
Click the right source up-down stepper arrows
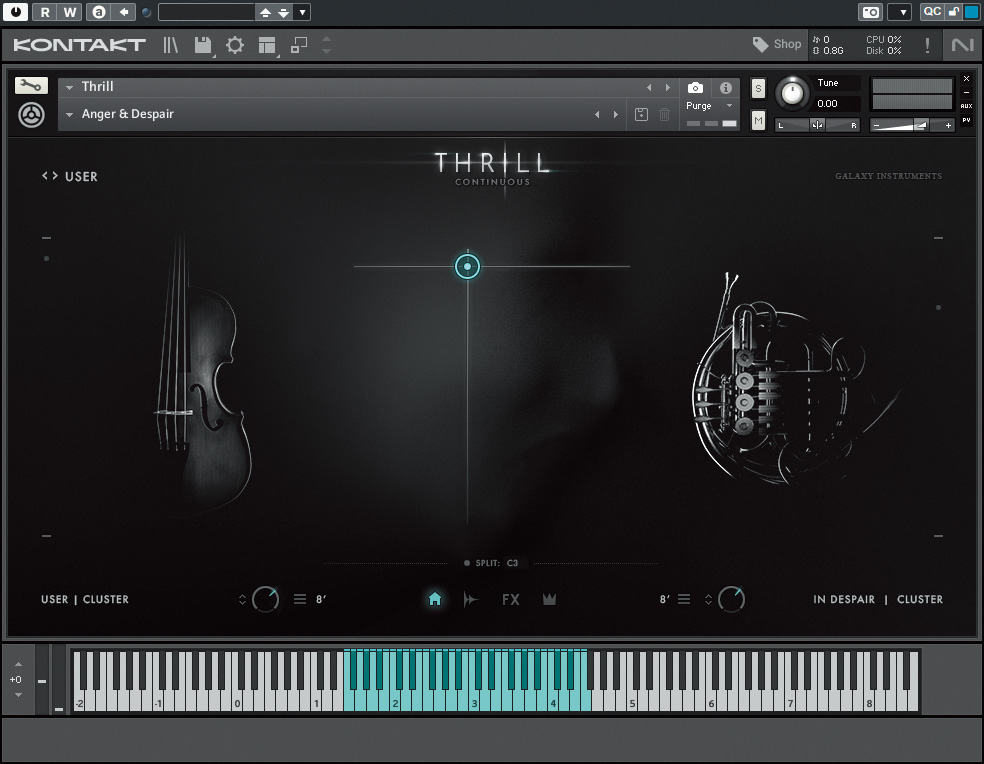point(709,600)
